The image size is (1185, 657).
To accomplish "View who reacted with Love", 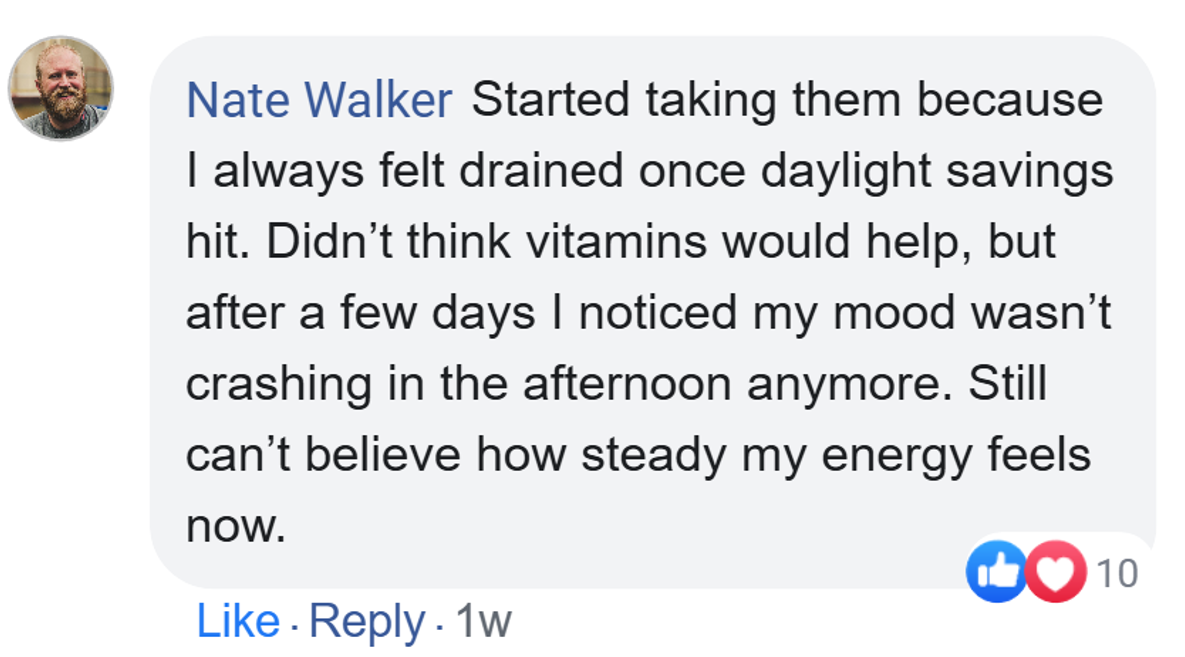I will point(1056,573).
